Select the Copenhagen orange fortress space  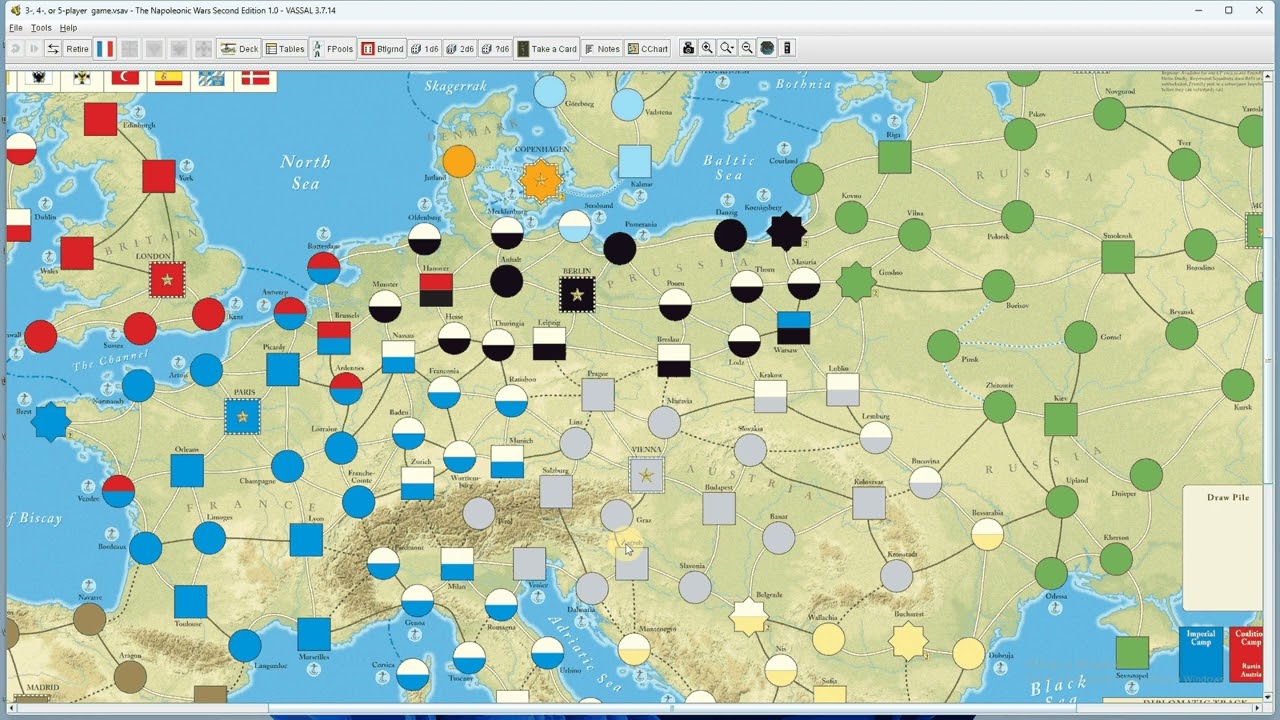[x=541, y=181]
